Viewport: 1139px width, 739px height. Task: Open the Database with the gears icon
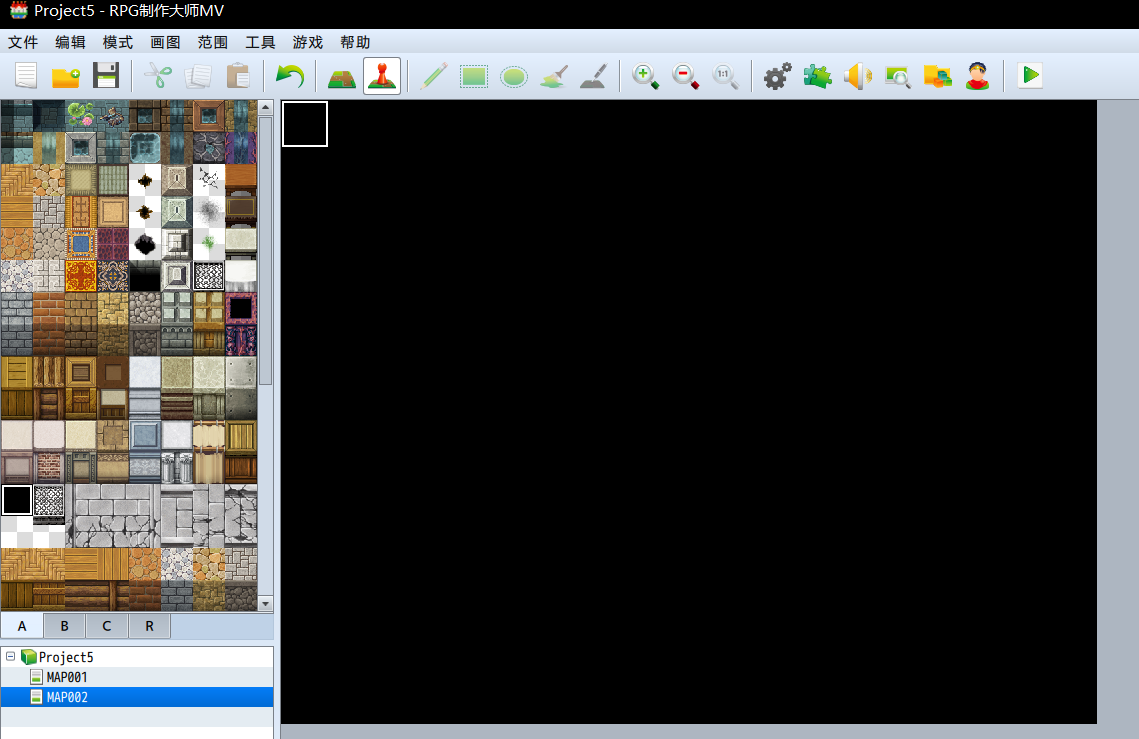click(777, 76)
